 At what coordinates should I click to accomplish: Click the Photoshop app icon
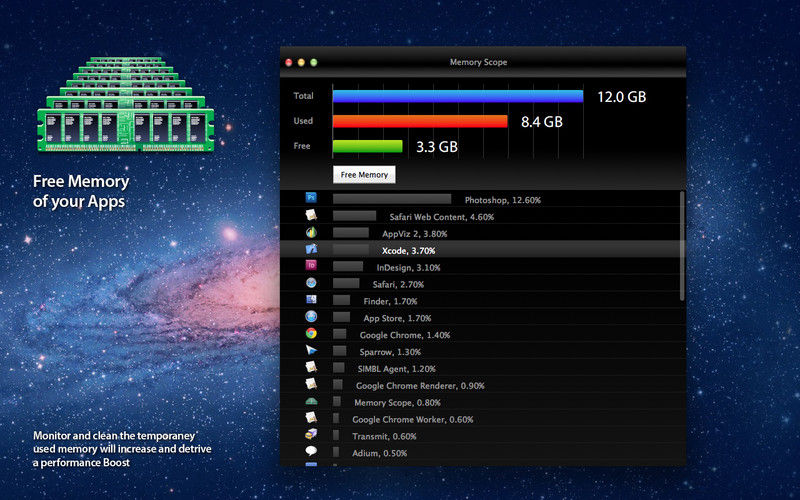click(311, 199)
